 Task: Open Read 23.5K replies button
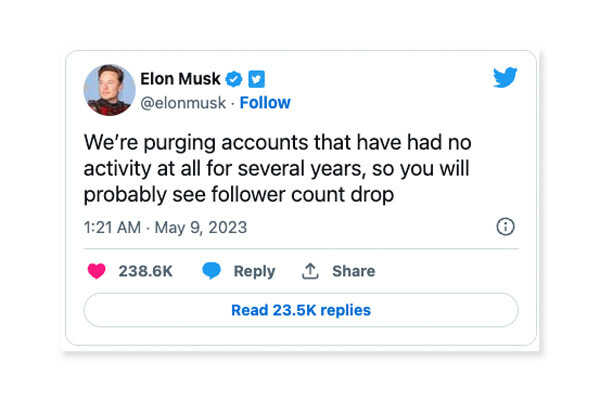click(300, 310)
